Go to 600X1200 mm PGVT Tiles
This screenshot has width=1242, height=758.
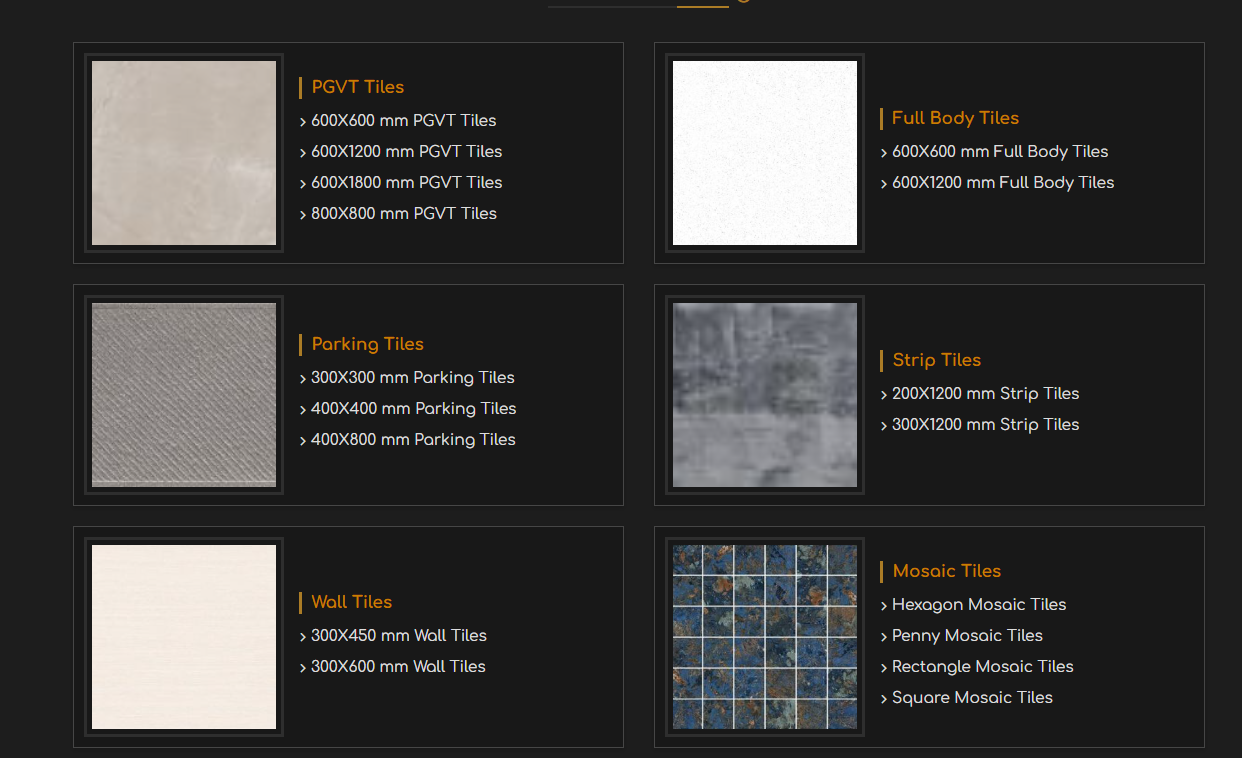406,152
